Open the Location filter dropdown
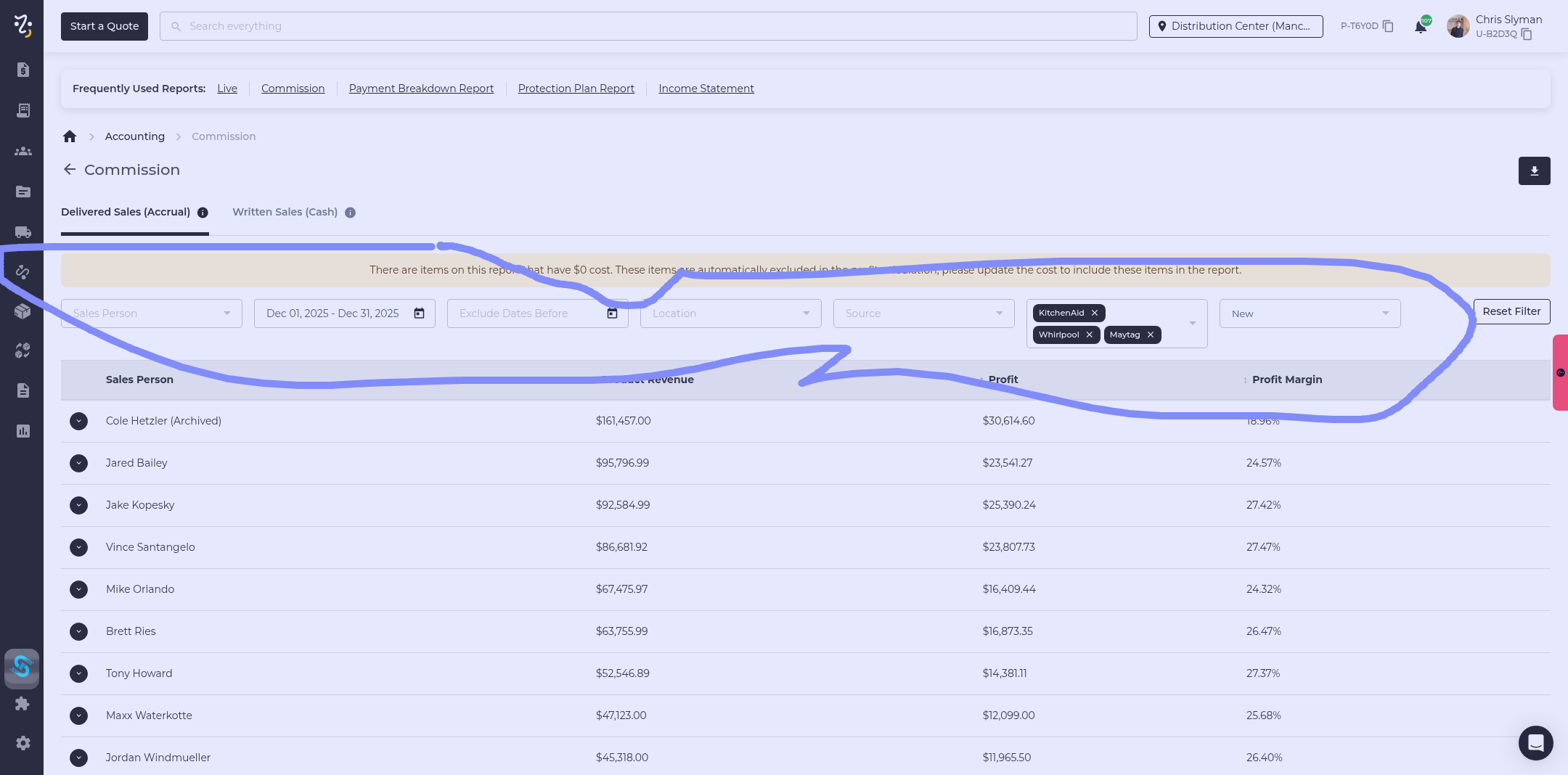This screenshot has width=1568, height=775. (730, 313)
